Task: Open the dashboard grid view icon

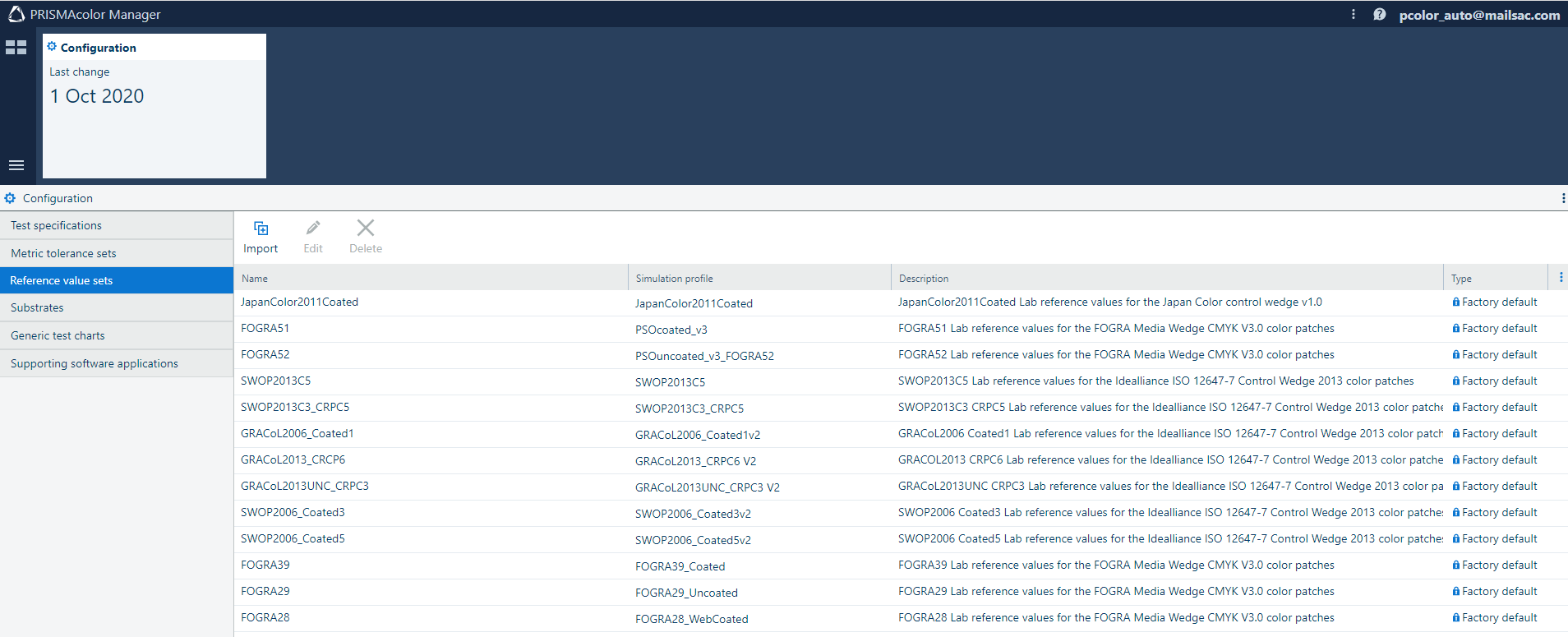Action: coord(16,48)
